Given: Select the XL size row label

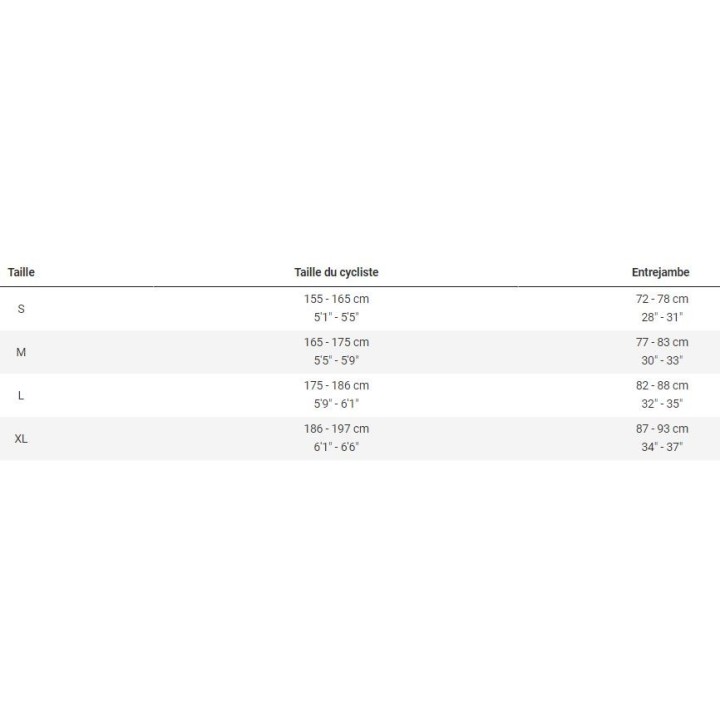Looking at the screenshot, I should [x=21, y=439].
